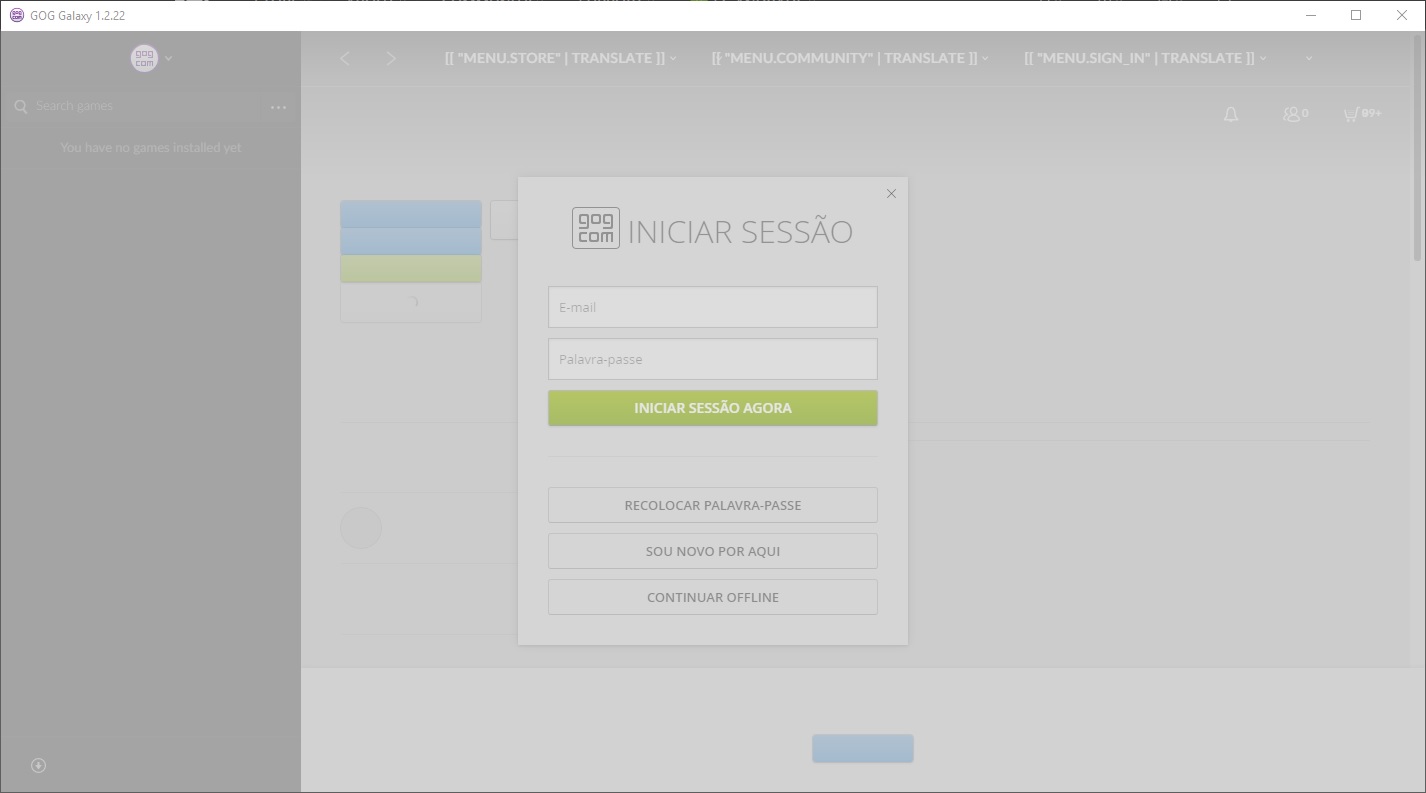Open the MENU.COMMUNITY menu
The image size is (1426, 793).
pos(850,58)
